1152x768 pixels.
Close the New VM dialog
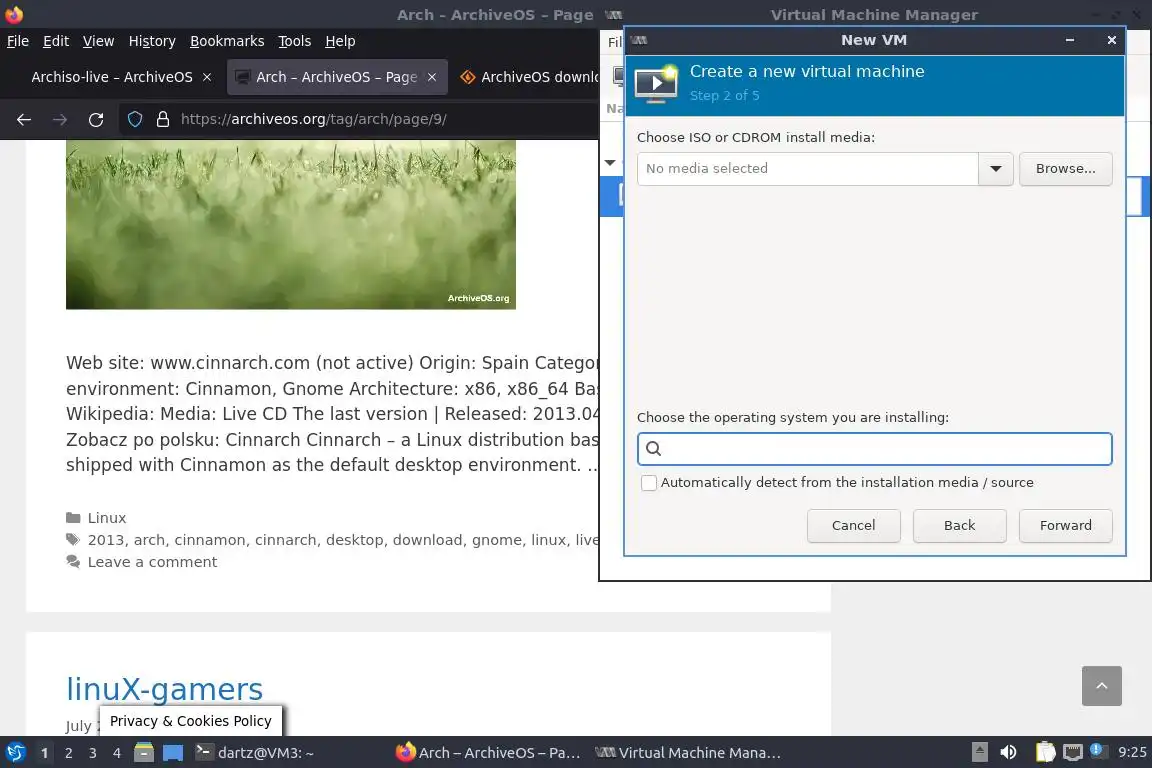click(1112, 40)
